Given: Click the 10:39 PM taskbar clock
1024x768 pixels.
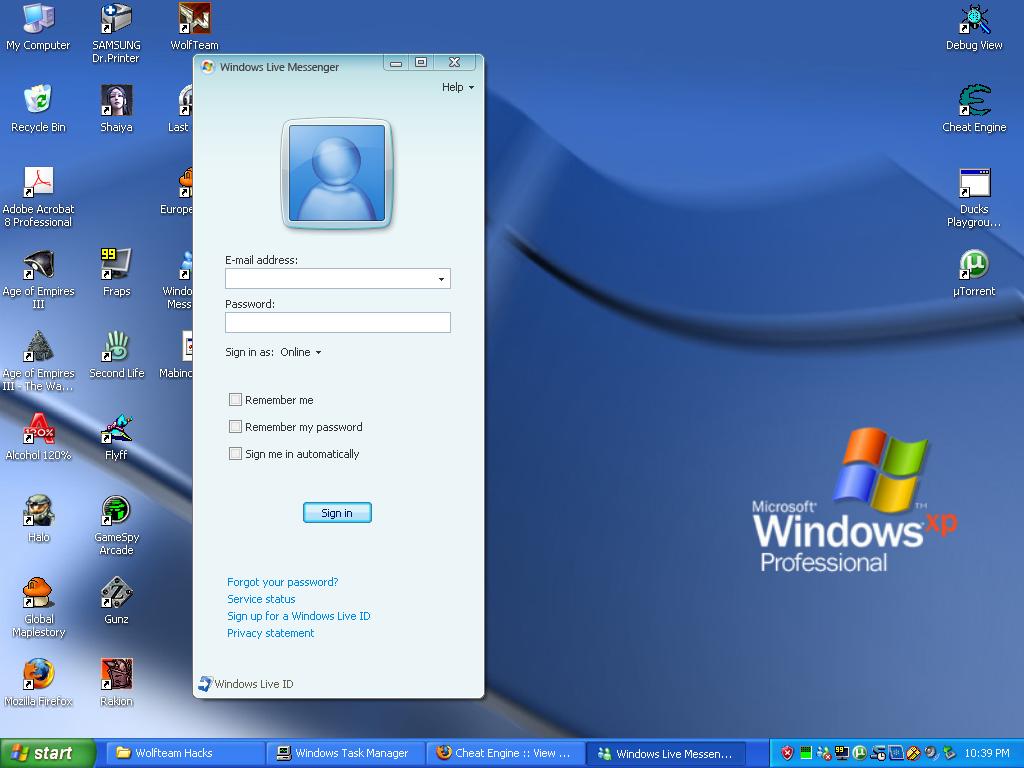Looking at the screenshot, I should (x=987, y=753).
